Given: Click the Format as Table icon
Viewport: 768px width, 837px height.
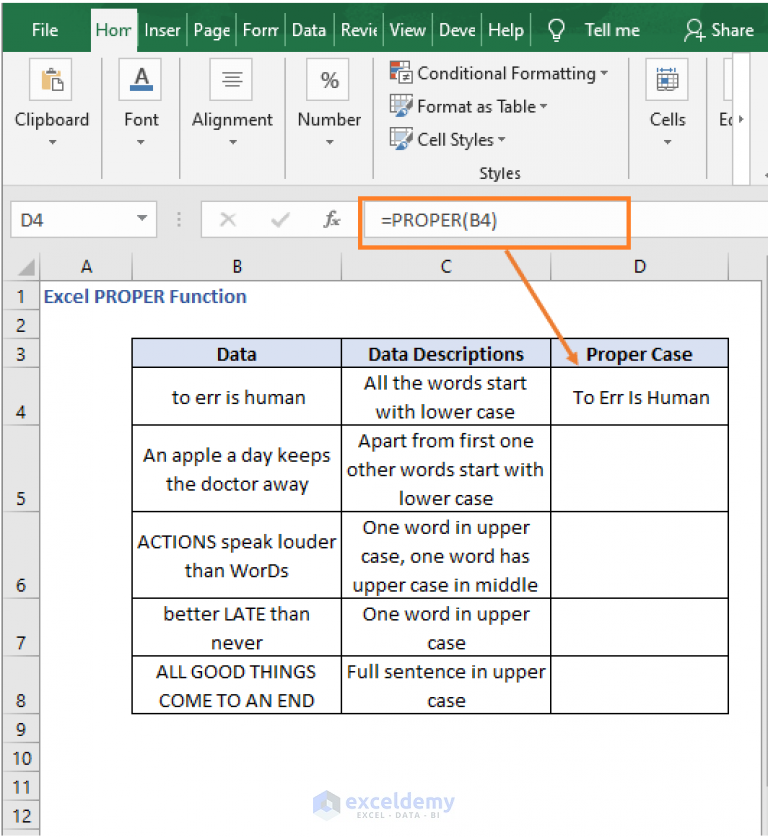Looking at the screenshot, I should [x=401, y=106].
